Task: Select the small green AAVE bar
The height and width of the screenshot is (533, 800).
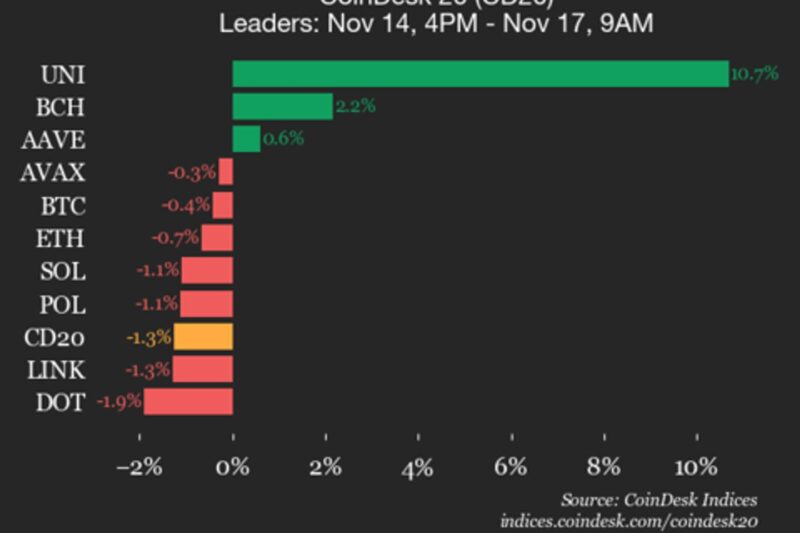Action: coord(246,139)
